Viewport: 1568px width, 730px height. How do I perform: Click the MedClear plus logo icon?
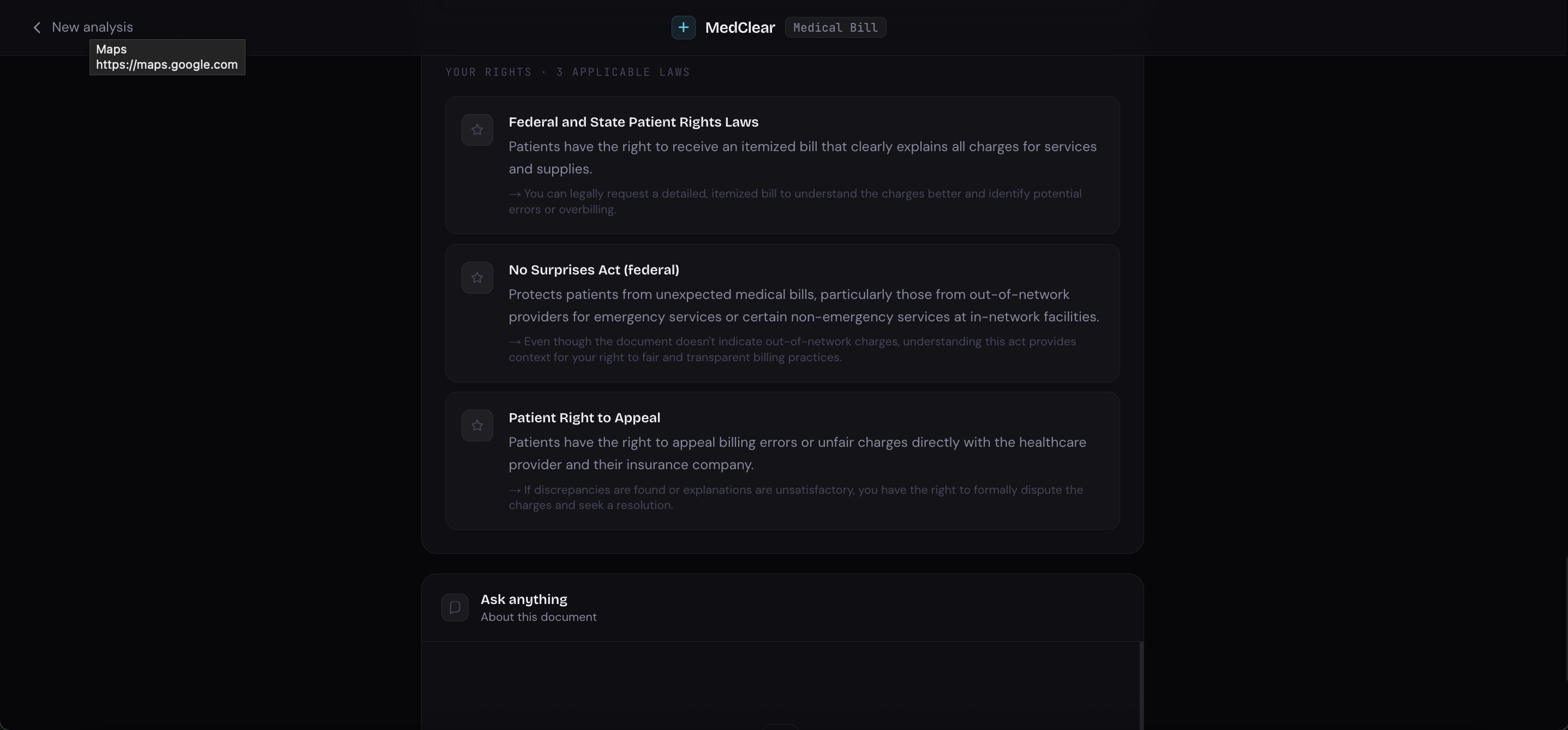click(x=683, y=27)
